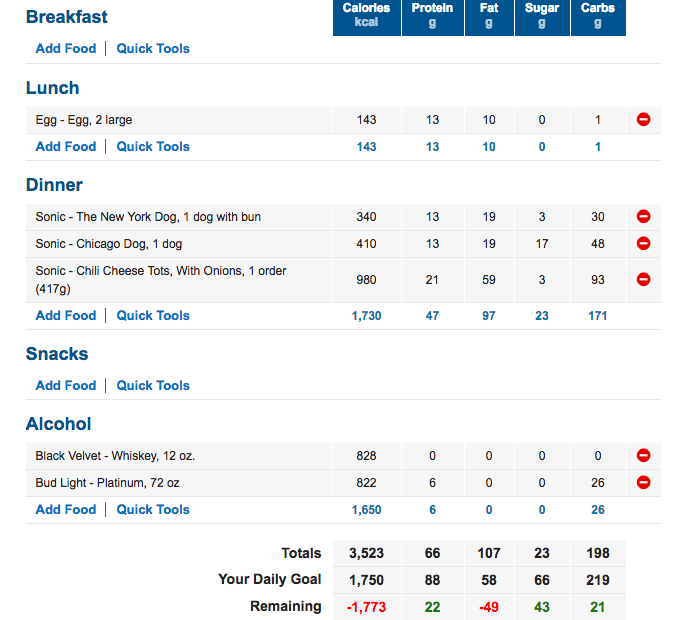Open Quick Tools for Breakfast
This screenshot has height=620, width=675.
coord(153,48)
